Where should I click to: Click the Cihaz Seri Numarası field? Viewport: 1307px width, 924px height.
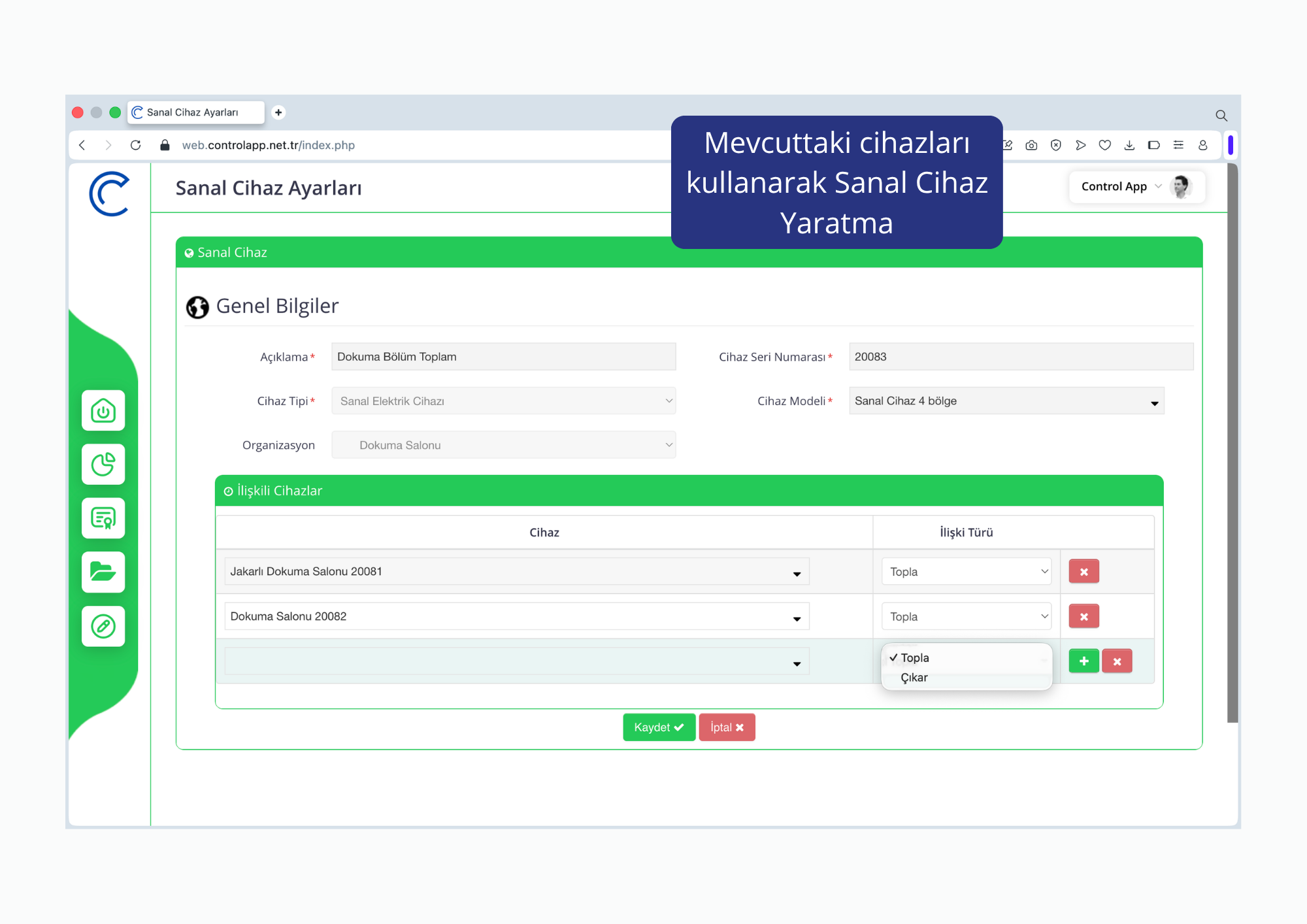(1021, 357)
